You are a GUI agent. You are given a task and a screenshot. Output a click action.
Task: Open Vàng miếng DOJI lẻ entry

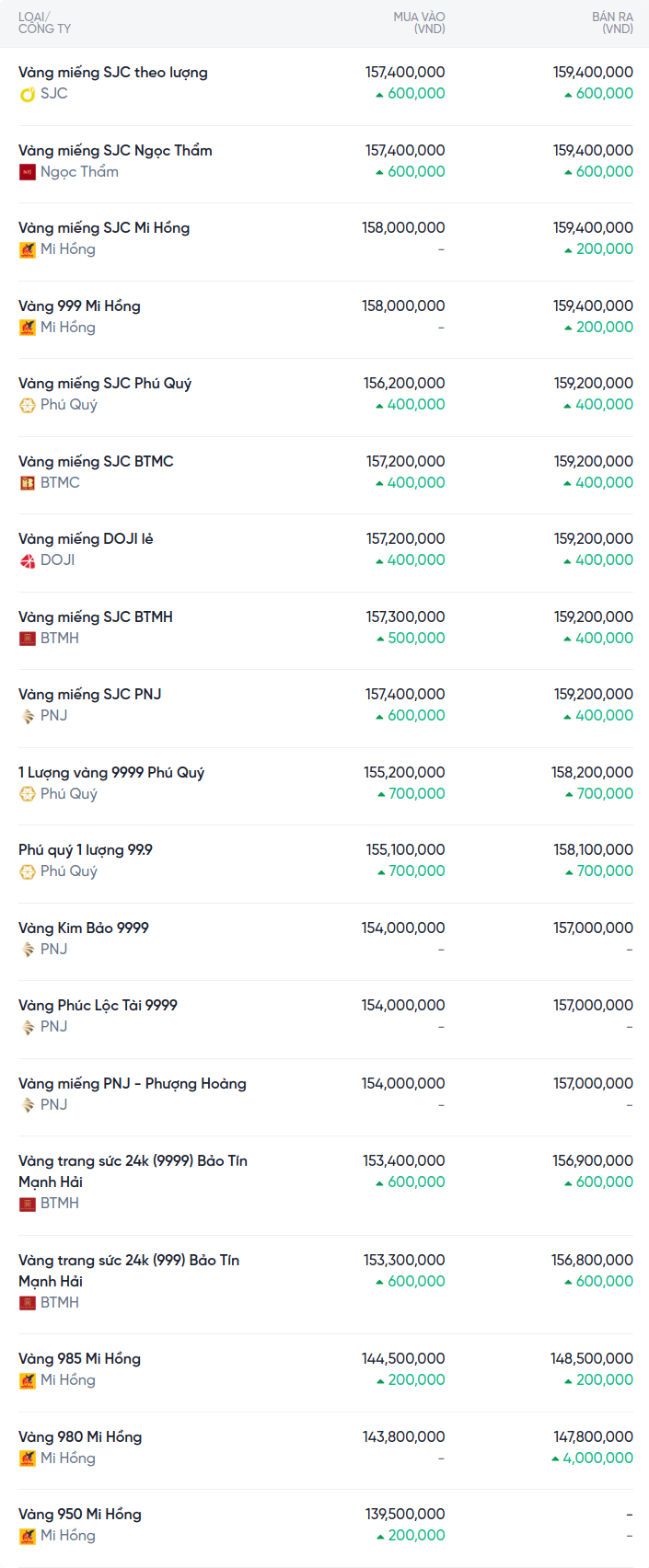[x=86, y=539]
